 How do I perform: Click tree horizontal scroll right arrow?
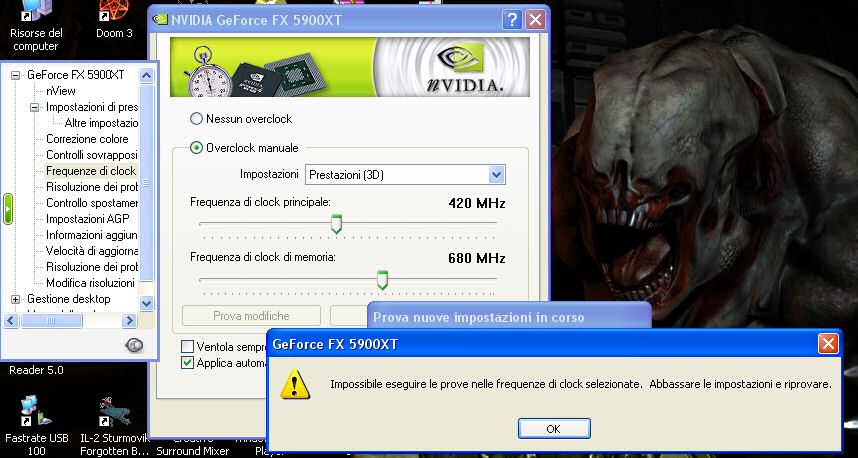pyautogui.click(x=129, y=321)
